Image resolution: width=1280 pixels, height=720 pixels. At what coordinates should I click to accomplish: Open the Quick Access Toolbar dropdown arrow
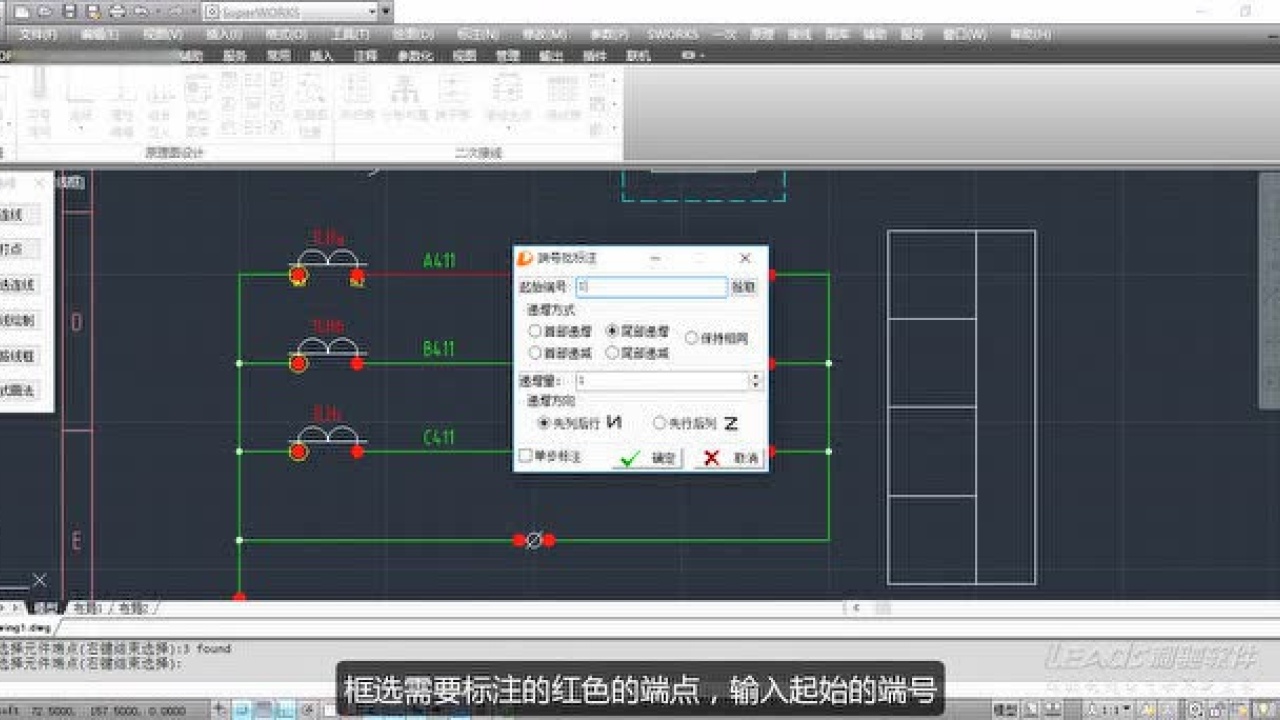pyautogui.click(x=388, y=10)
